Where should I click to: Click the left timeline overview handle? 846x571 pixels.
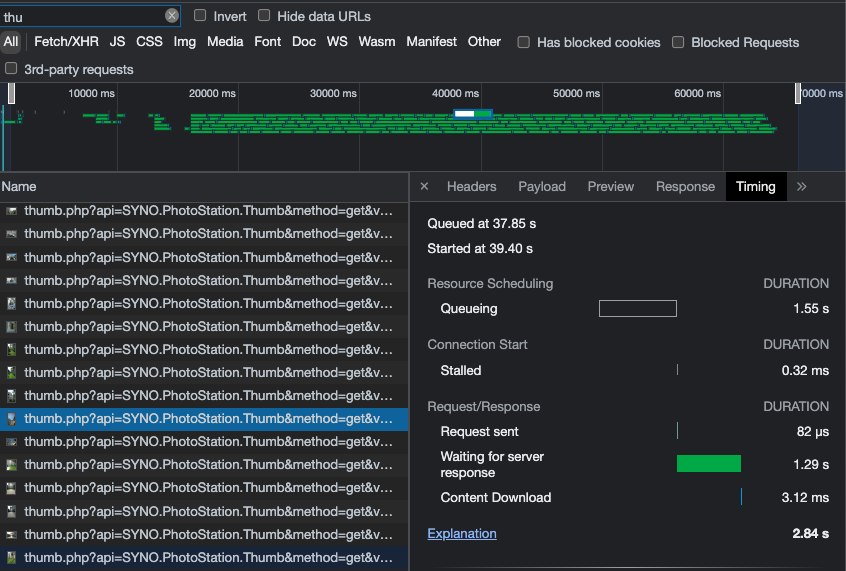(12, 94)
